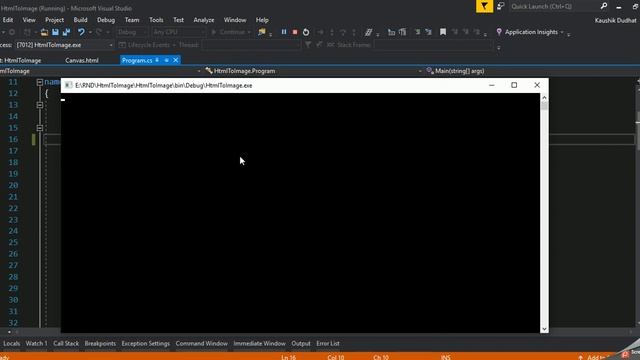Click the console window's title bar icon

(x=68, y=85)
